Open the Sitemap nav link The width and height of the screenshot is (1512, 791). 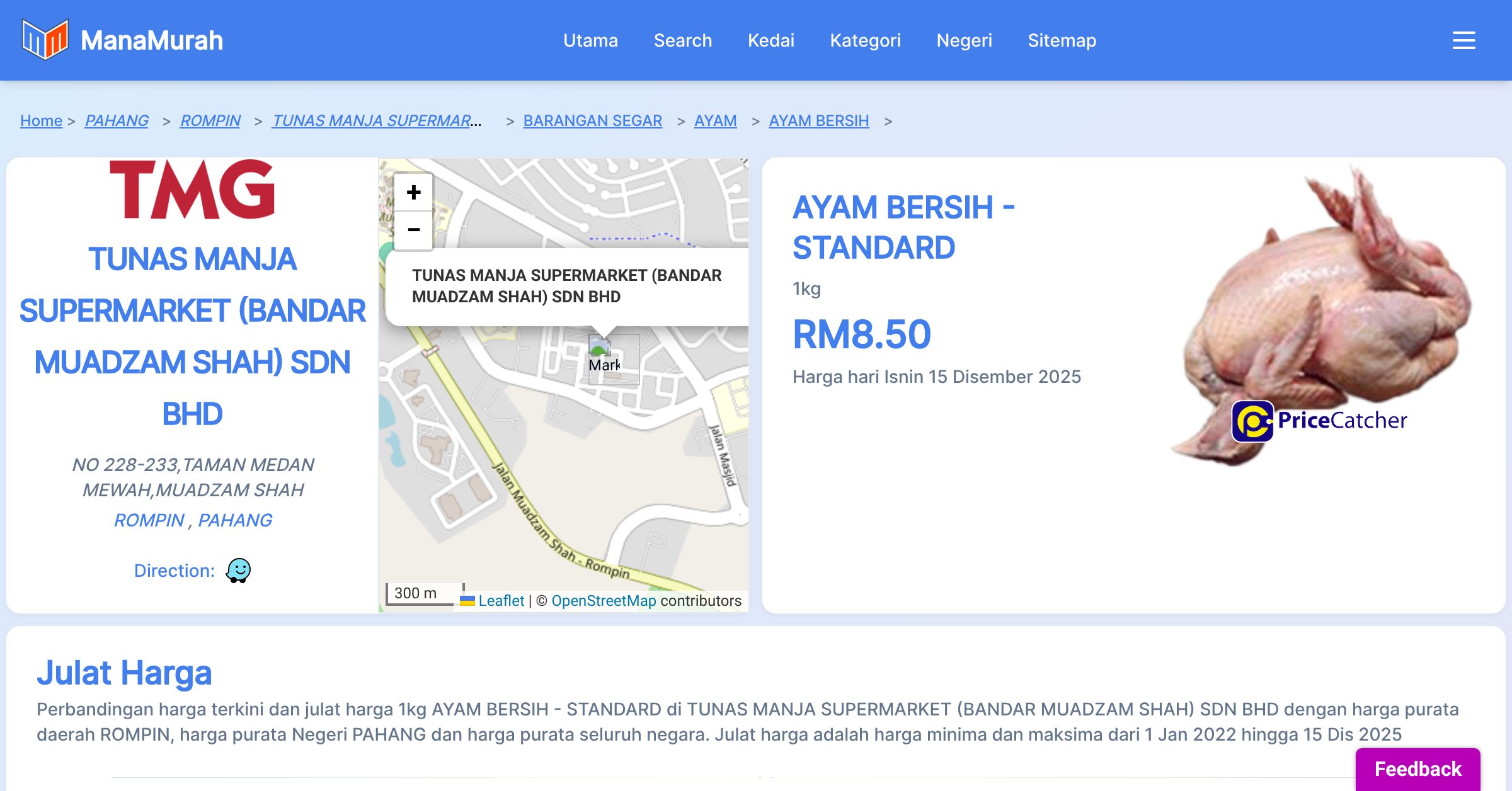pos(1062,40)
